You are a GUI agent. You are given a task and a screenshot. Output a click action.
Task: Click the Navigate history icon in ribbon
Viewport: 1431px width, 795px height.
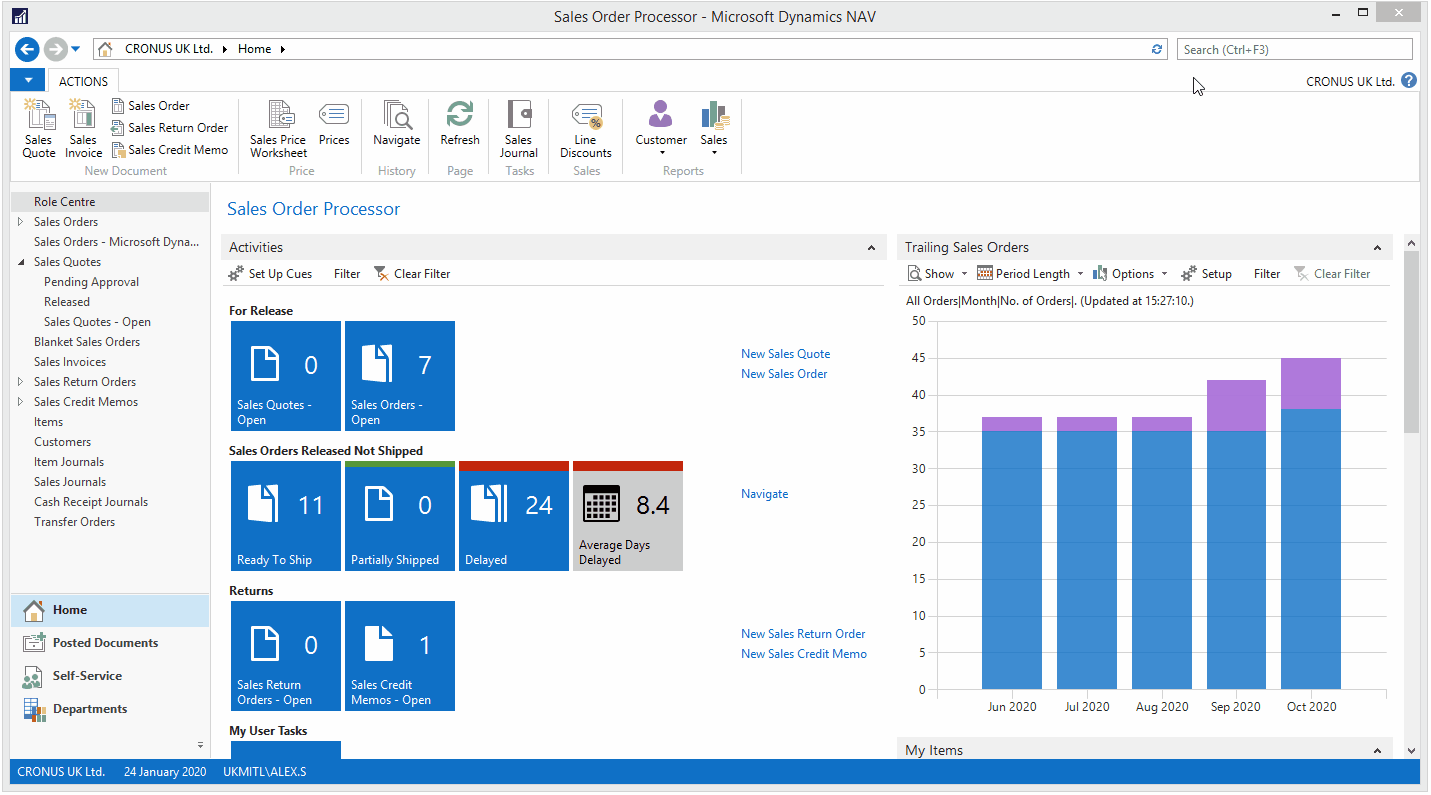[x=397, y=123]
